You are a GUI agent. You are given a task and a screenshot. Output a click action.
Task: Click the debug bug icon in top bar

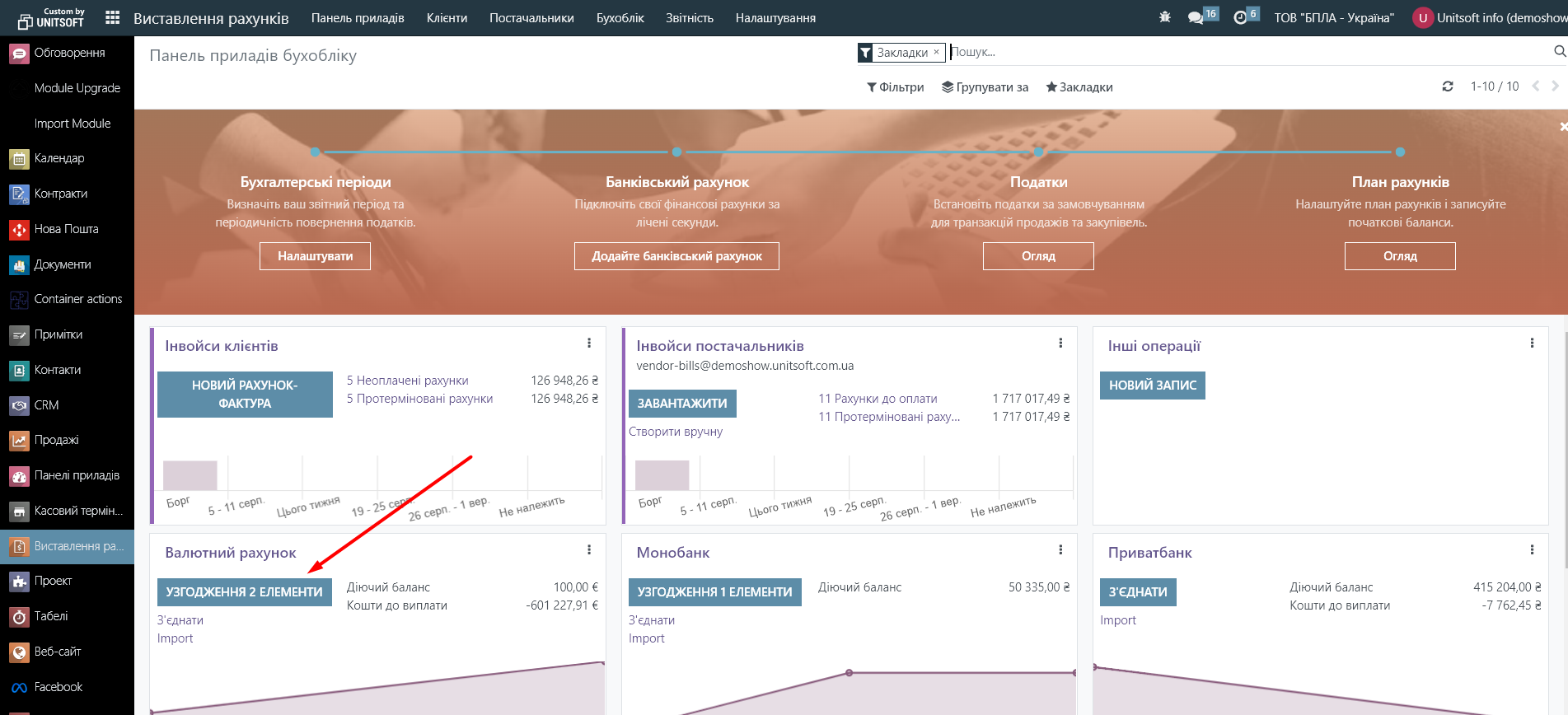1164,17
